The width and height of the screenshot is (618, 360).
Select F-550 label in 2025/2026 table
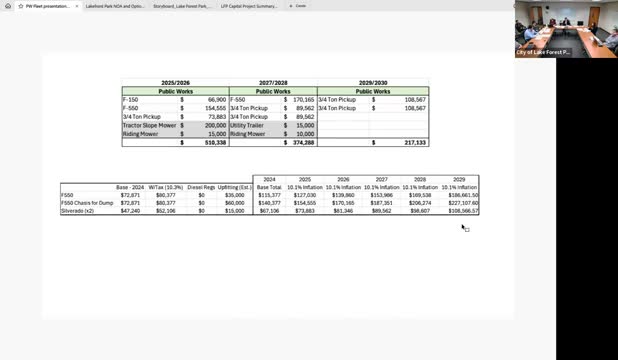click(130, 108)
